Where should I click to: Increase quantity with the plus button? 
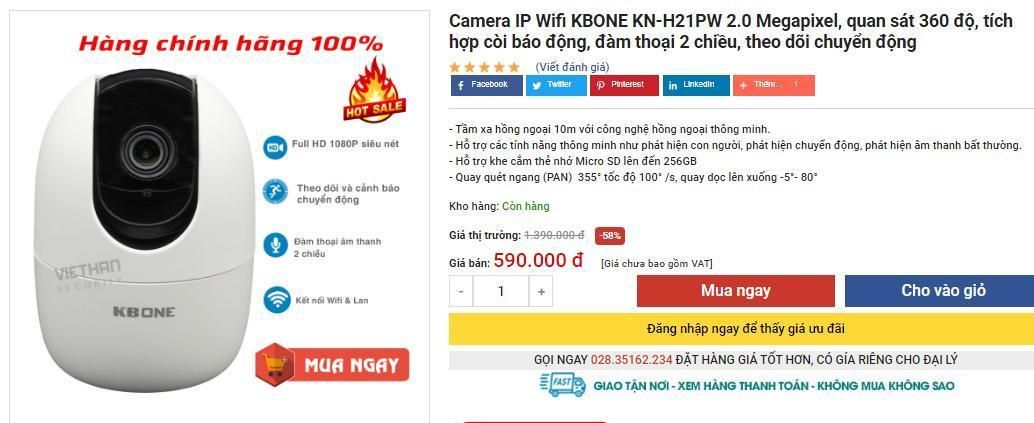pos(541,291)
